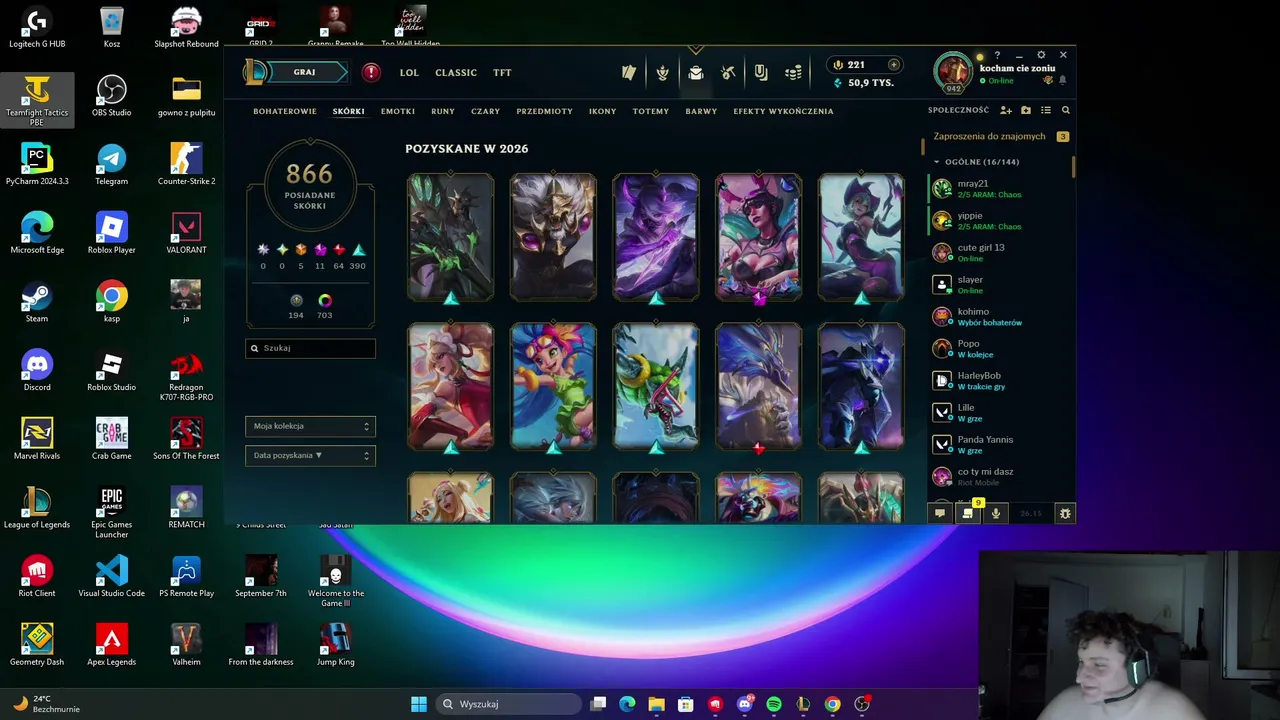
Task: Open the EFEKTY WYKOŃCZENIA tab
Action: tap(783, 111)
